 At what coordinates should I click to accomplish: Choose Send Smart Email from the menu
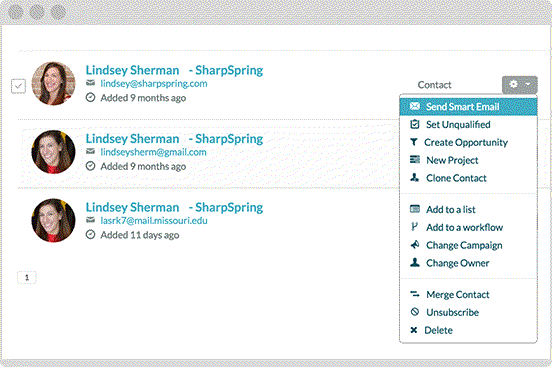pyautogui.click(x=468, y=106)
